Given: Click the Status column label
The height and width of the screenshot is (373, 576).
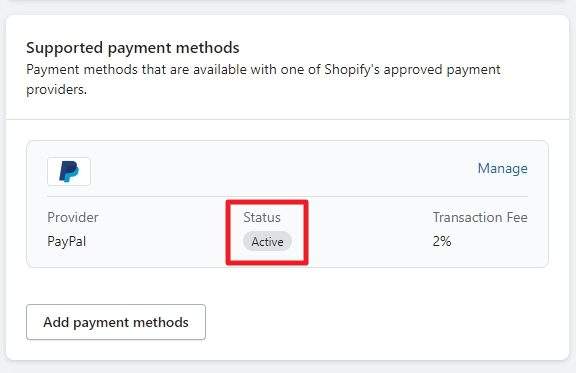Looking at the screenshot, I should (262, 217).
